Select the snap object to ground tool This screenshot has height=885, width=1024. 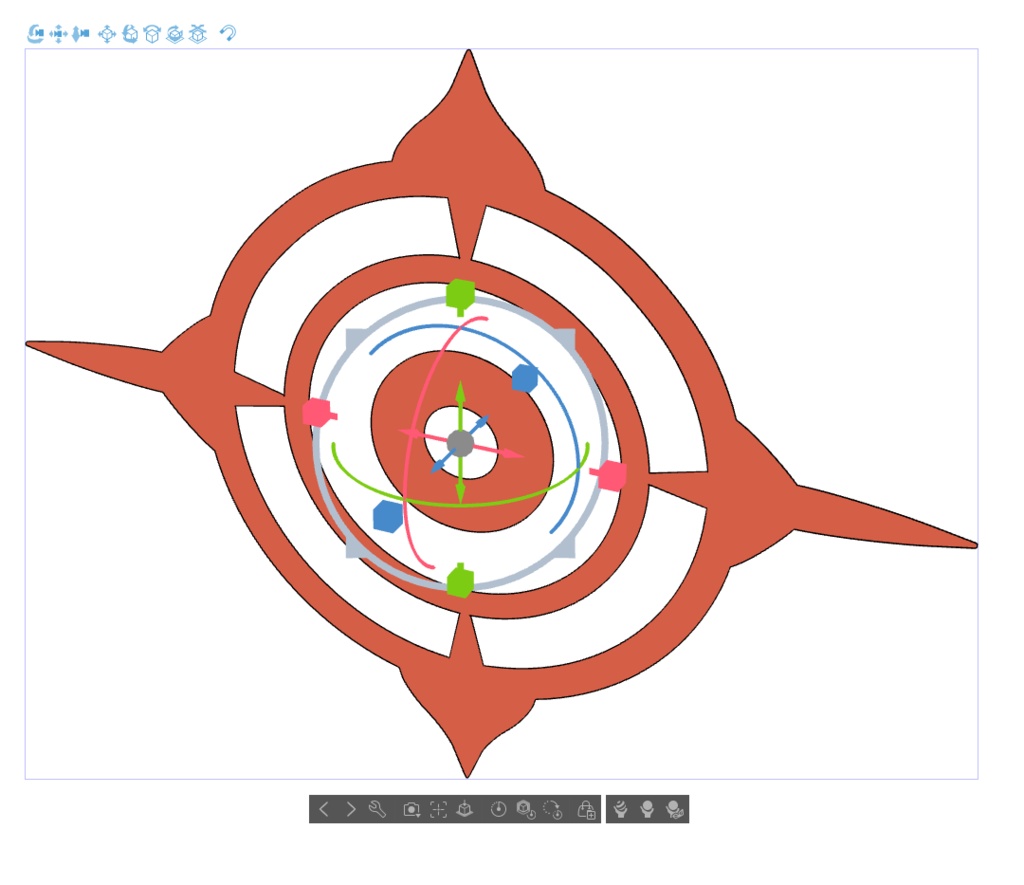pos(197,33)
